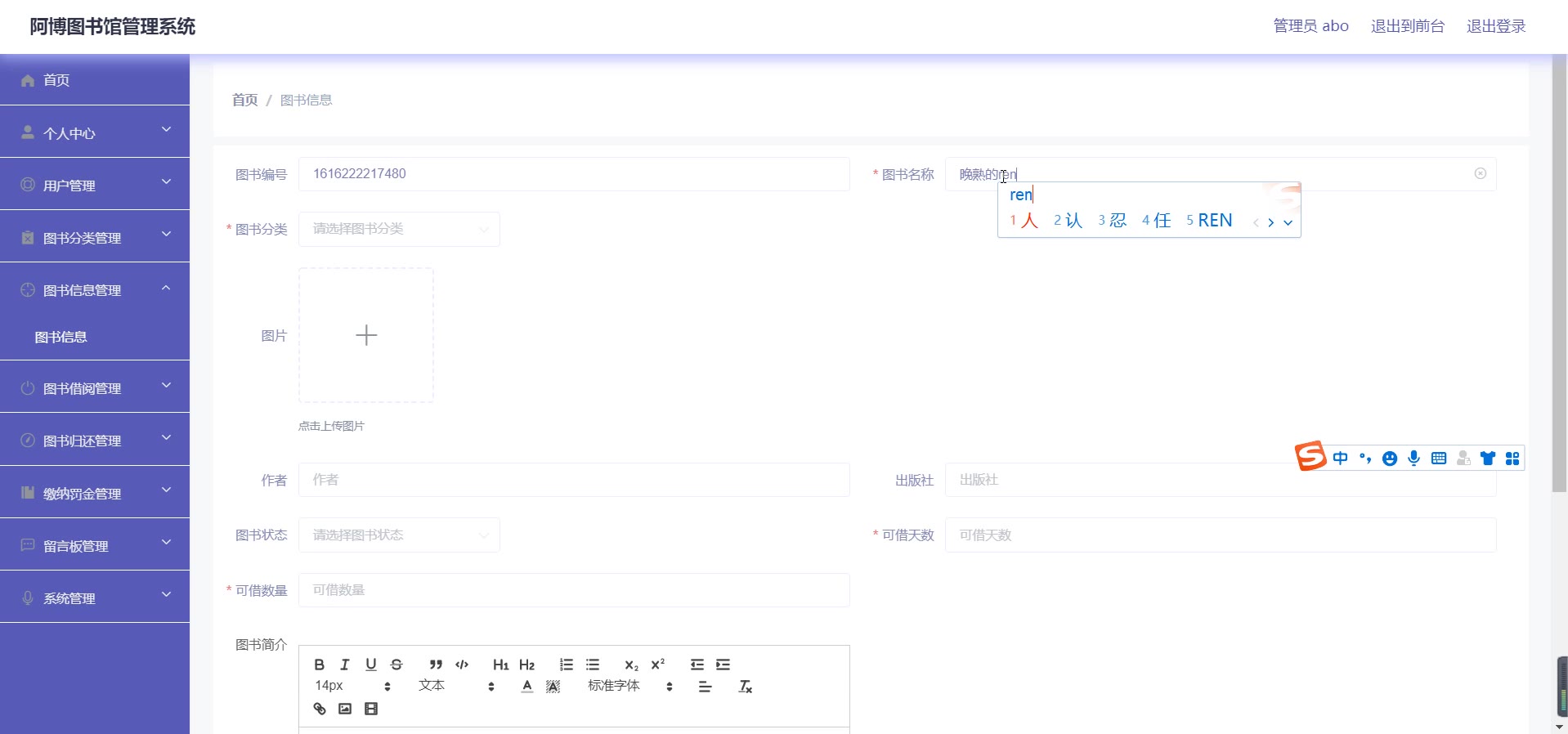Image resolution: width=1568 pixels, height=734 pixels.
Task: Apply superscript formatting
Action: pyautogui.click(x=658, y=665)
